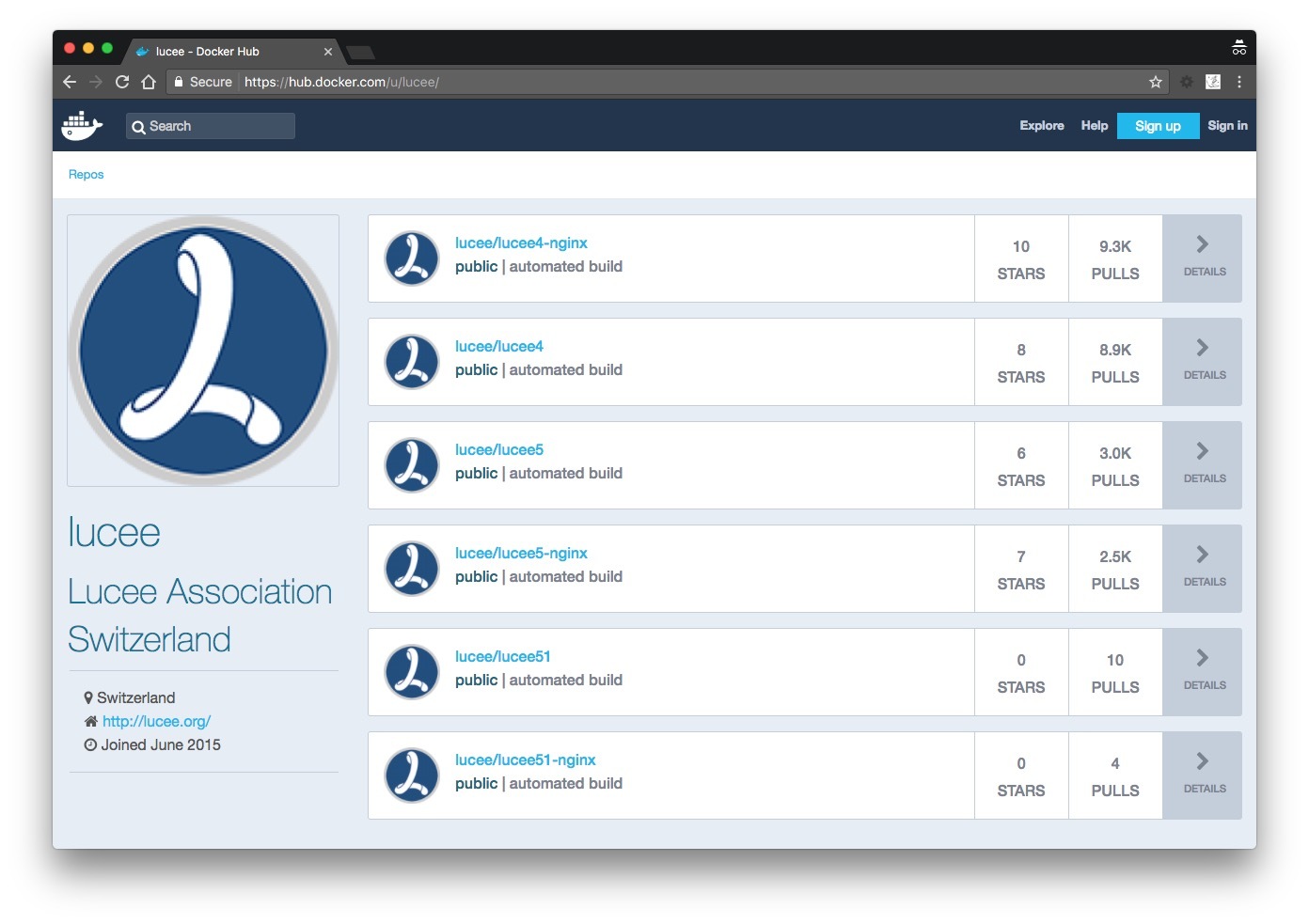Screen dimensions: 1309x924
Task: Reload the page with the refresh icon
Action: [122, 82]
